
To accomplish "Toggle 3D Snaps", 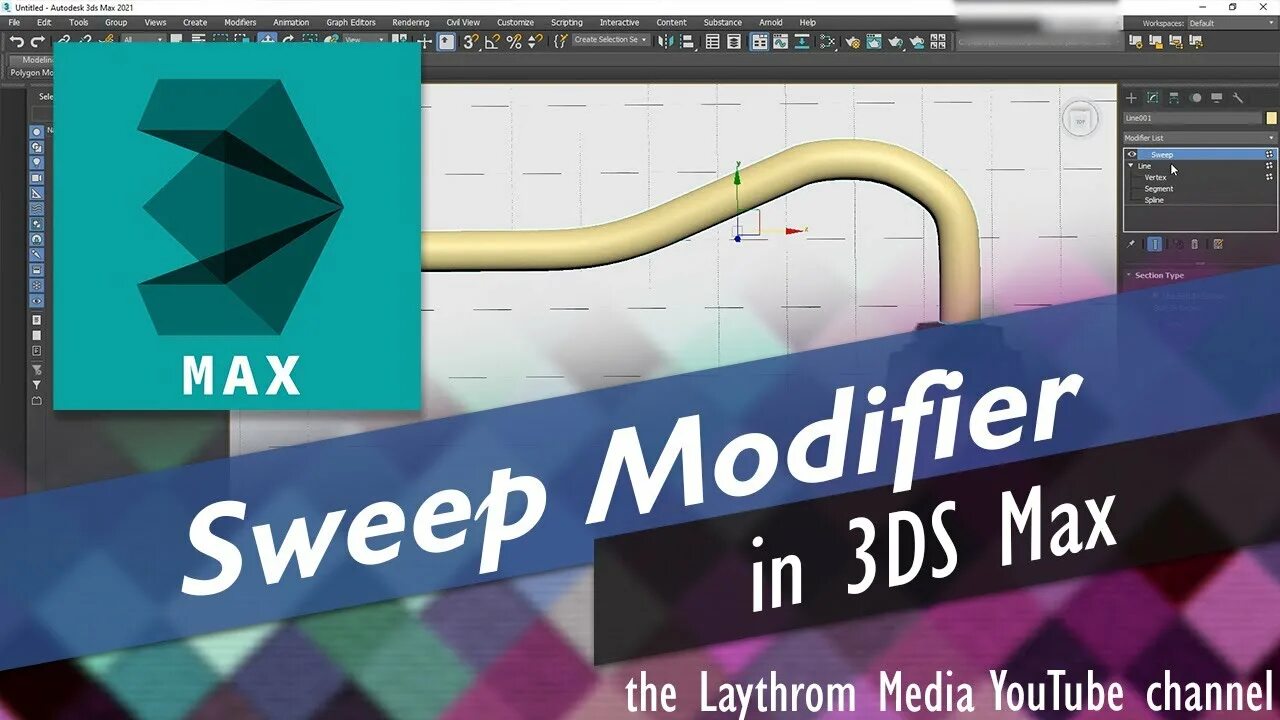I will click(x=470, y=41).
